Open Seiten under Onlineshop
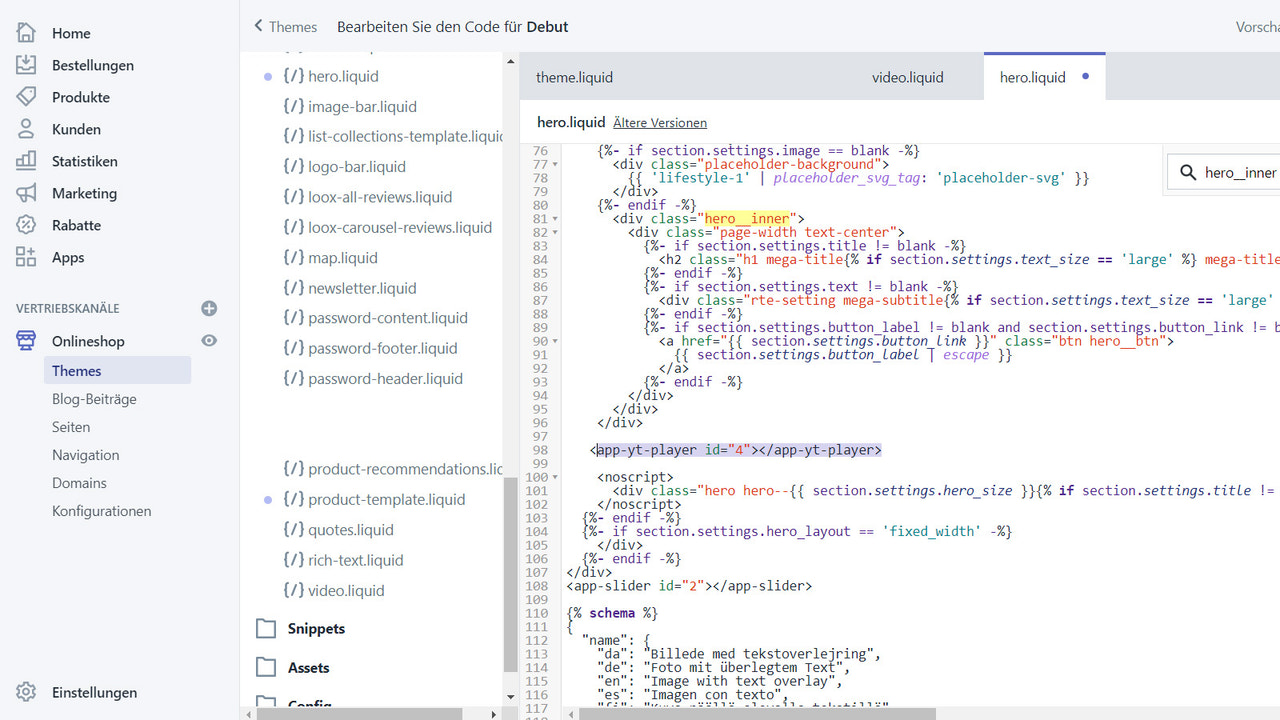The height and width of the screenshot is (720, 1280). pyautogui.click(x=71, y=427)
